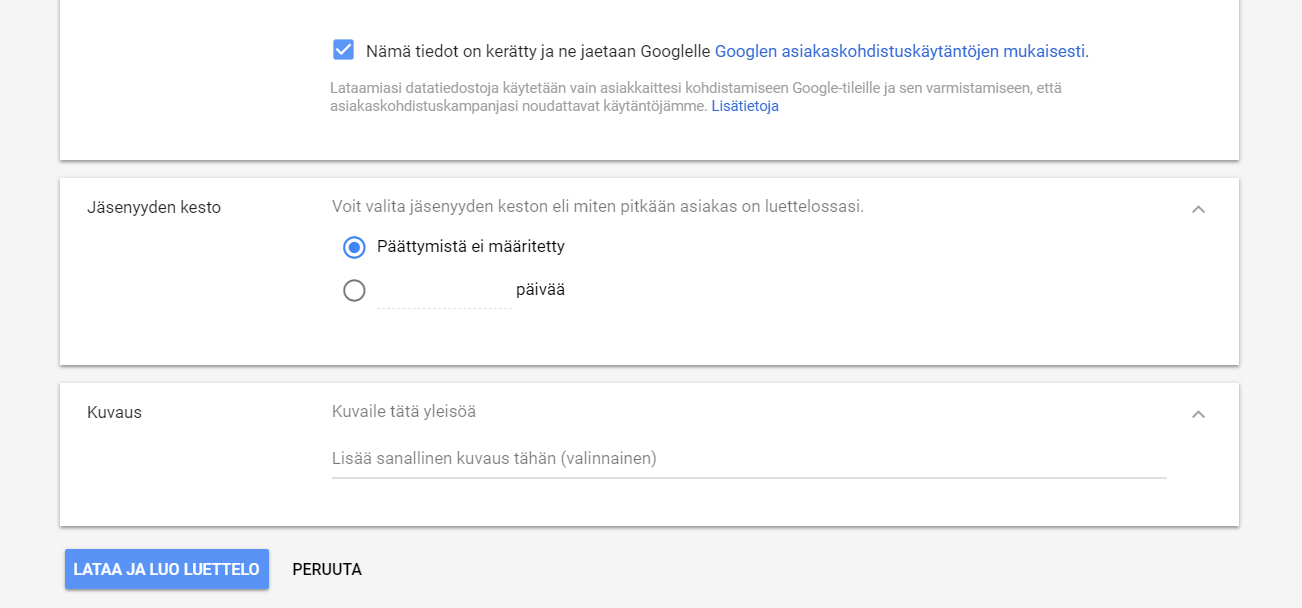Click the Kuvaile tätä yleisöä subtitle
The height and width of the screenshot is (608, 1302).
(404, 411)
